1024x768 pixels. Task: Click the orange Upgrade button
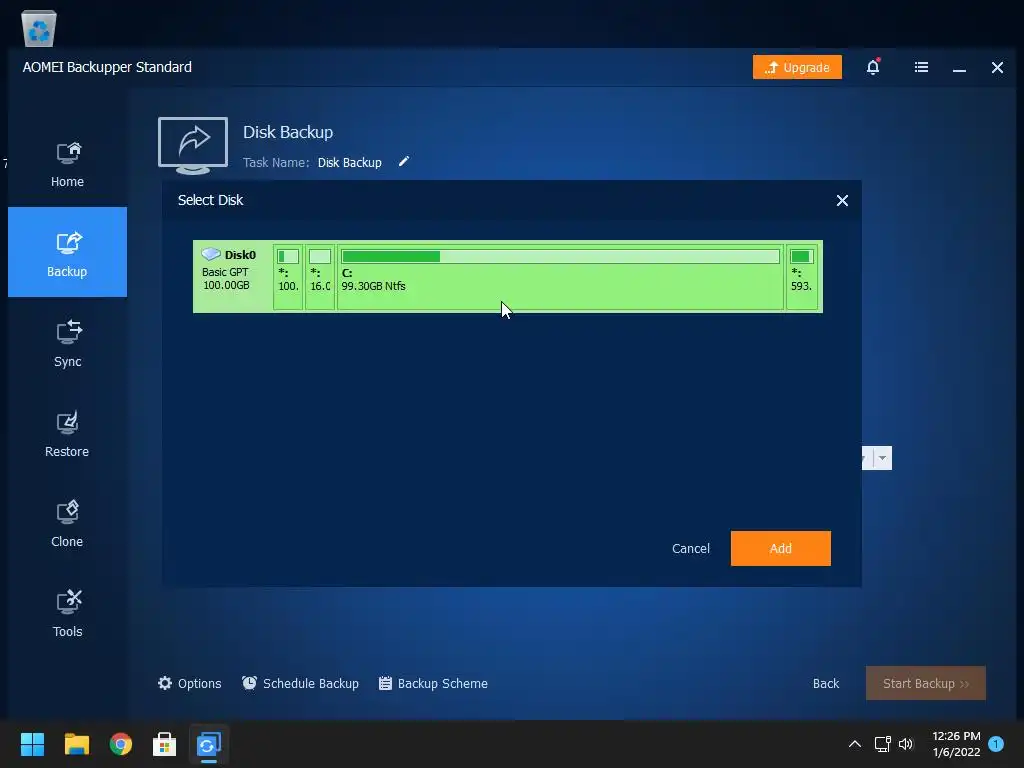(x=797, y=67)
